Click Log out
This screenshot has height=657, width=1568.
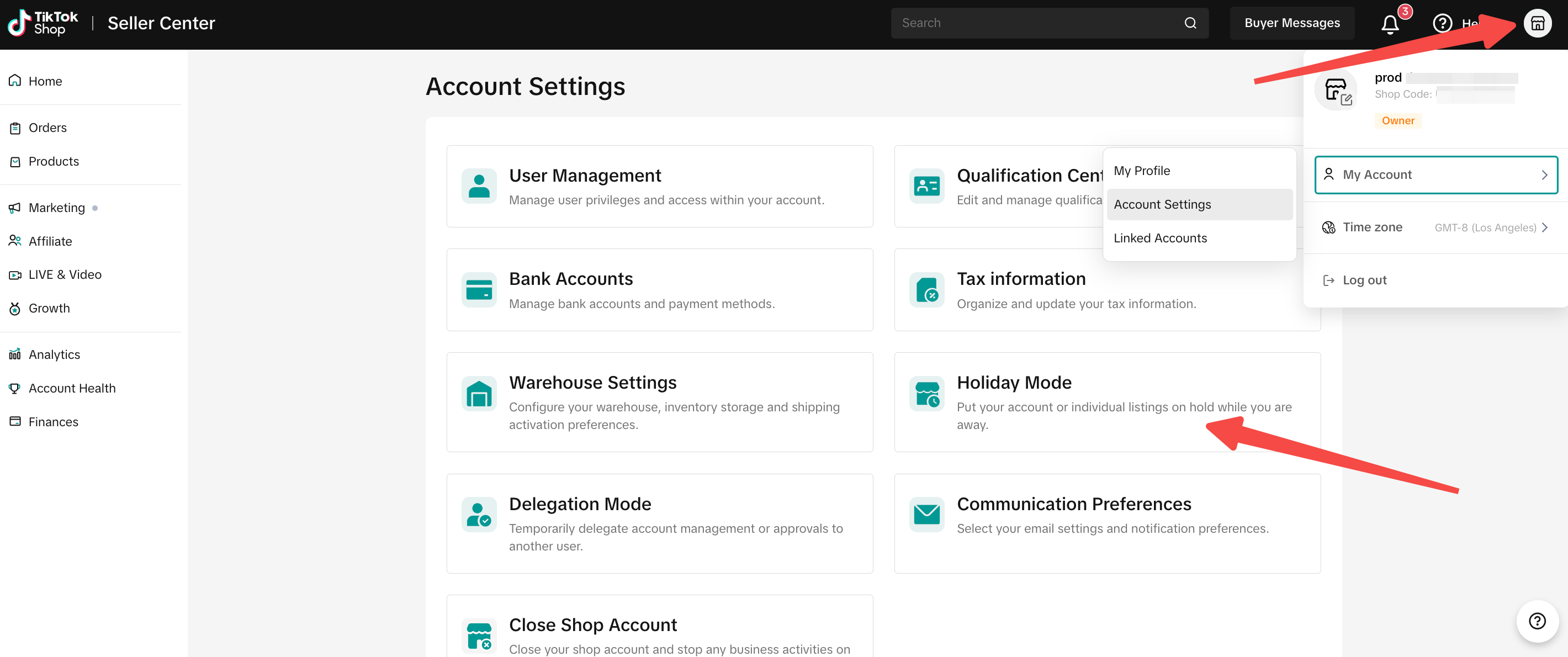(1364, 280)
